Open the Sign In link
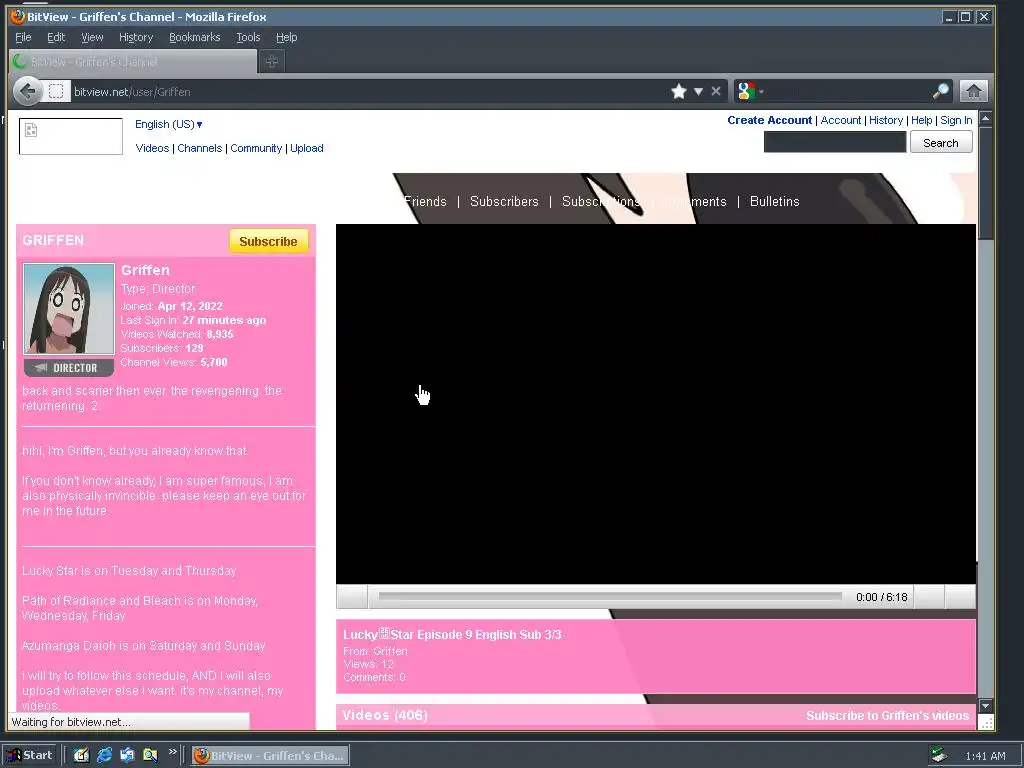 pyautogui.click(x=956, y=120)
